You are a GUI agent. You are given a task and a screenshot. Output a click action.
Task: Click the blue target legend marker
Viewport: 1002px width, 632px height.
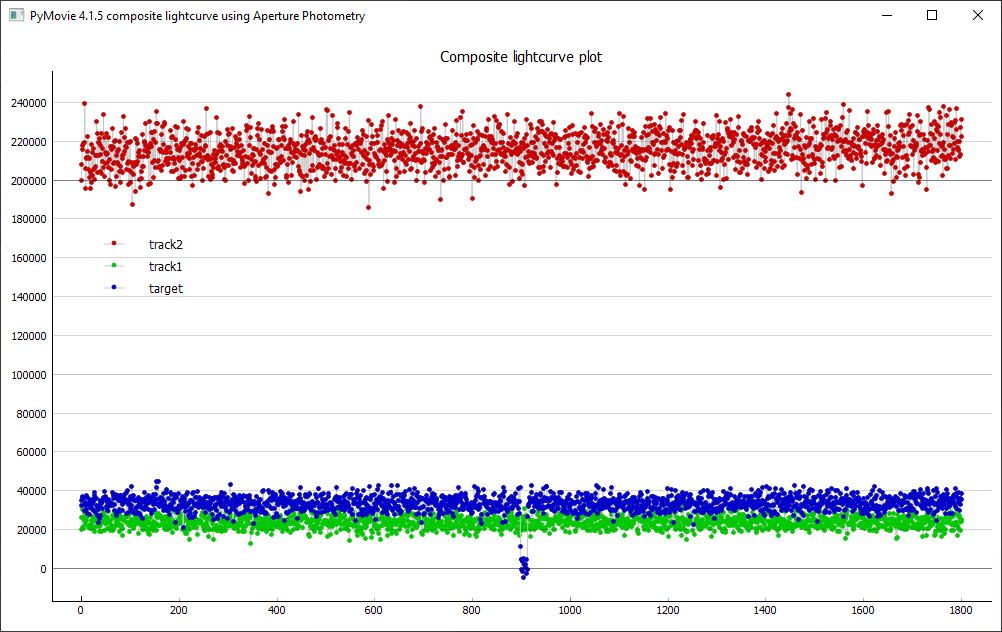click(114, 288)
